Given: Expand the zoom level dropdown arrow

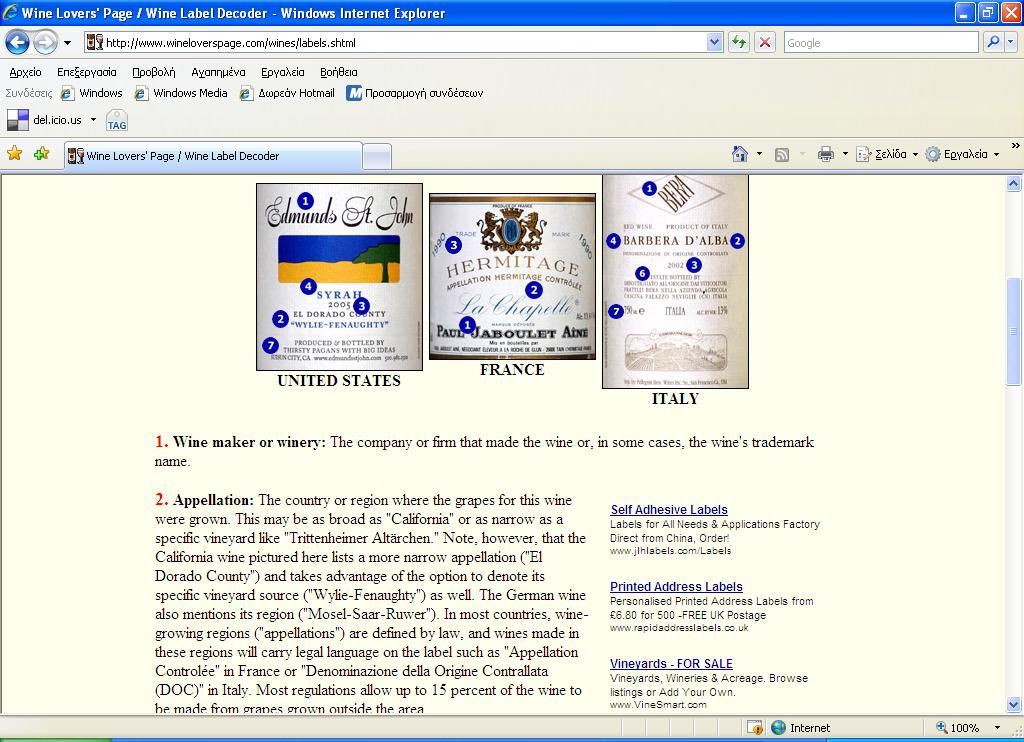Looking at the screenshot, I should coord(997,728).
